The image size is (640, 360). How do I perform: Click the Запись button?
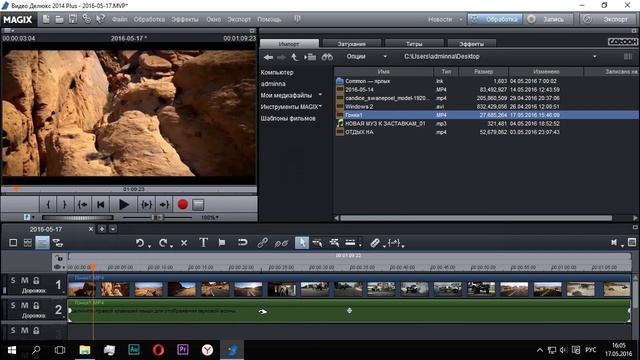point(549,19)
